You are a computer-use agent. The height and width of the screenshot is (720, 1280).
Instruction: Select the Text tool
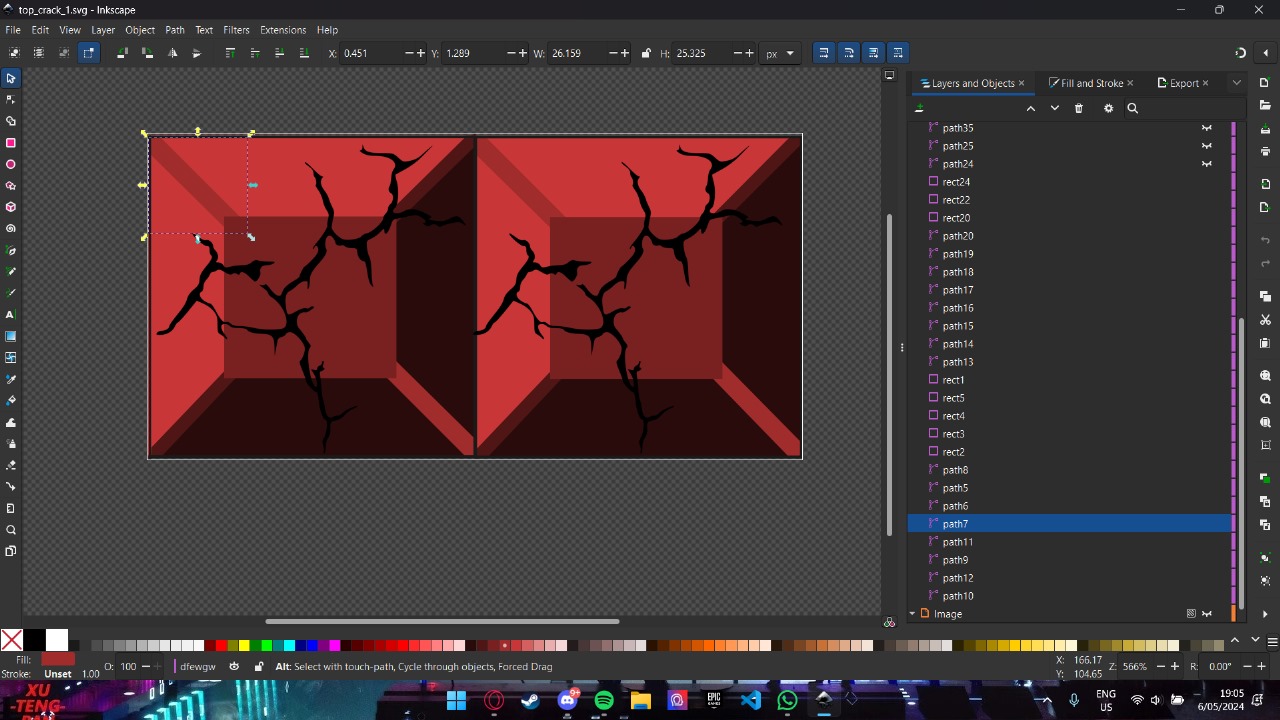click(x=11, y=315)
